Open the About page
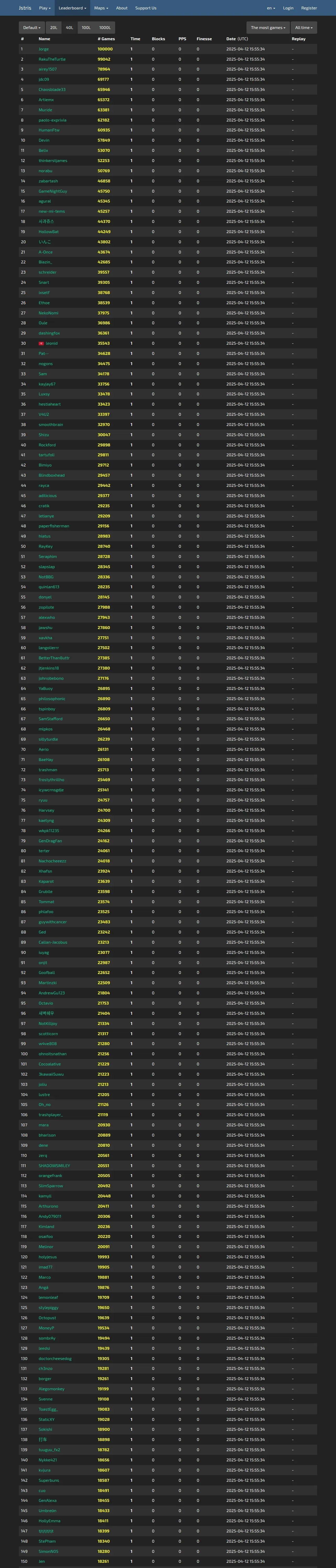The width and height of the screenshot is (336, 1568). (x=122, y=8)
